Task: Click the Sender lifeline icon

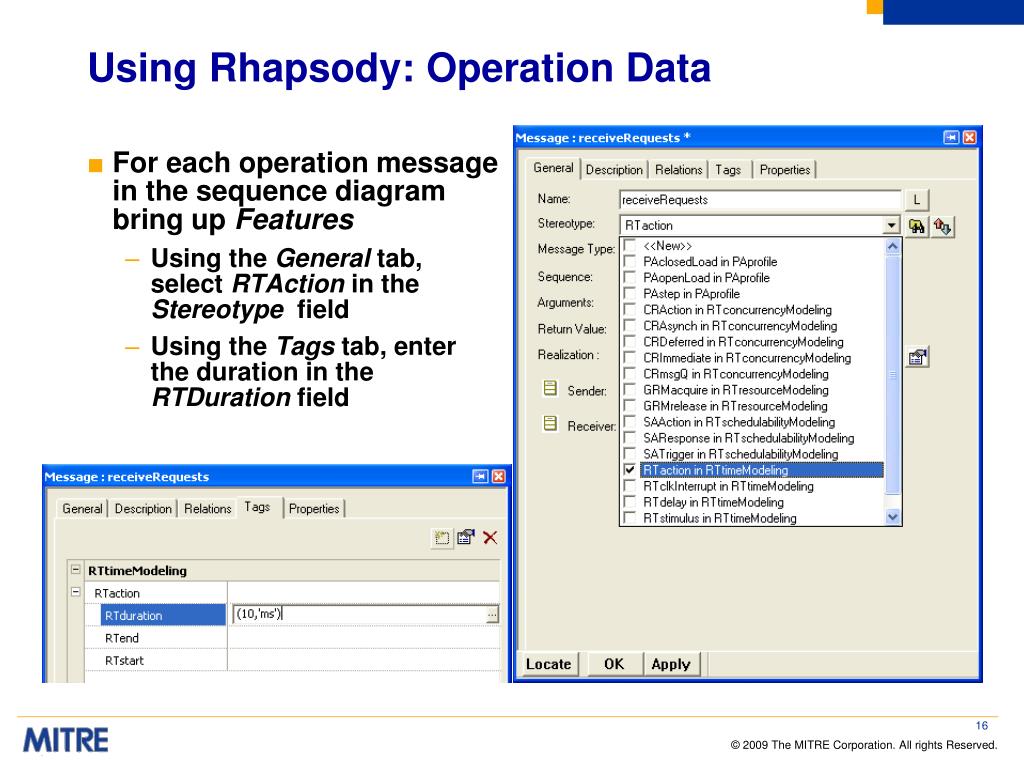Action: [551, 389]
